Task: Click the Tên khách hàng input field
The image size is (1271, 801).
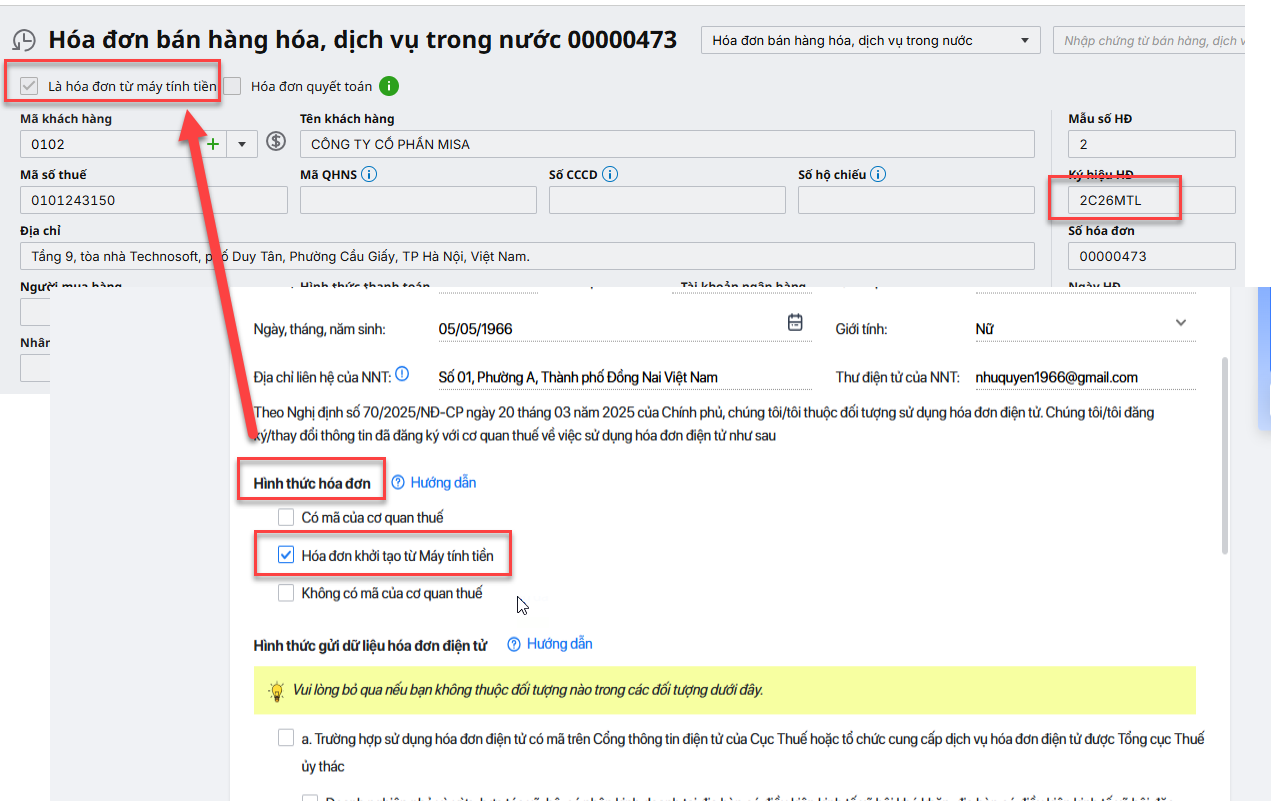Action: 667,144
